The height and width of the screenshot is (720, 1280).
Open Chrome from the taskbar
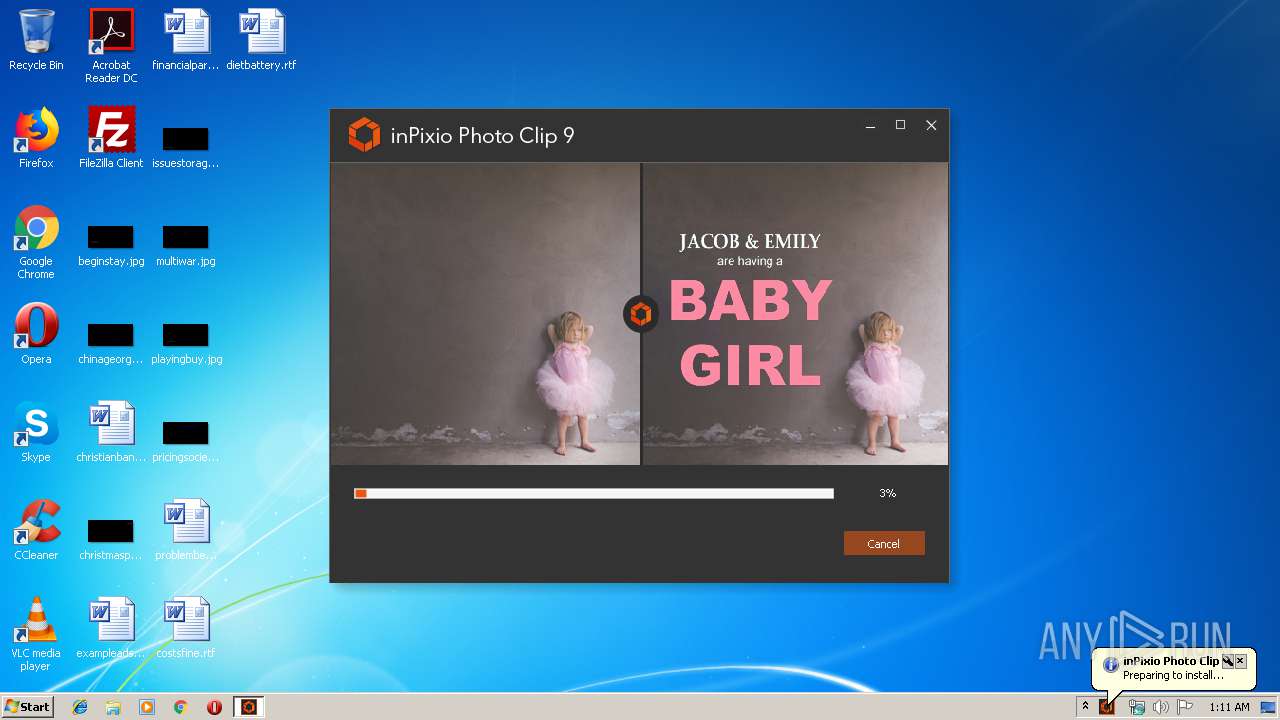[181, 707]
